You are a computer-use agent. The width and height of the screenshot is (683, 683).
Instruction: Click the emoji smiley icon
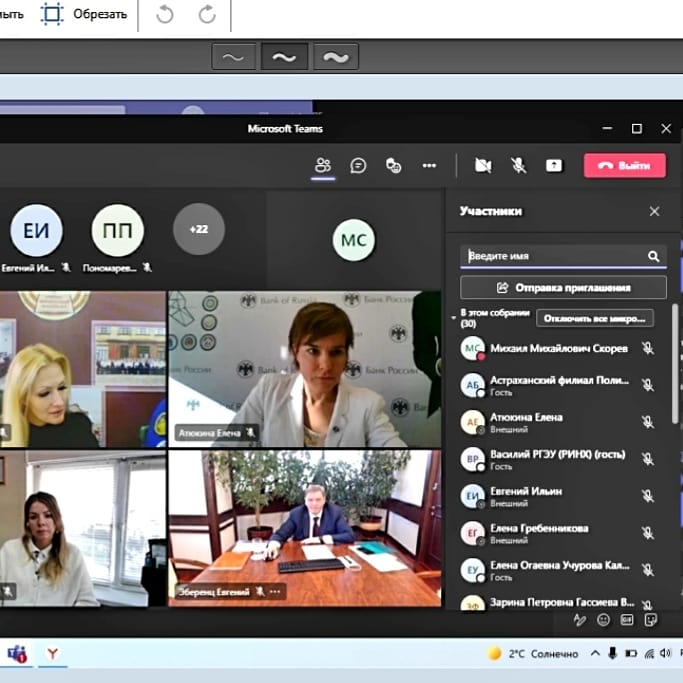pyautogui.click(x=604, y=620)
